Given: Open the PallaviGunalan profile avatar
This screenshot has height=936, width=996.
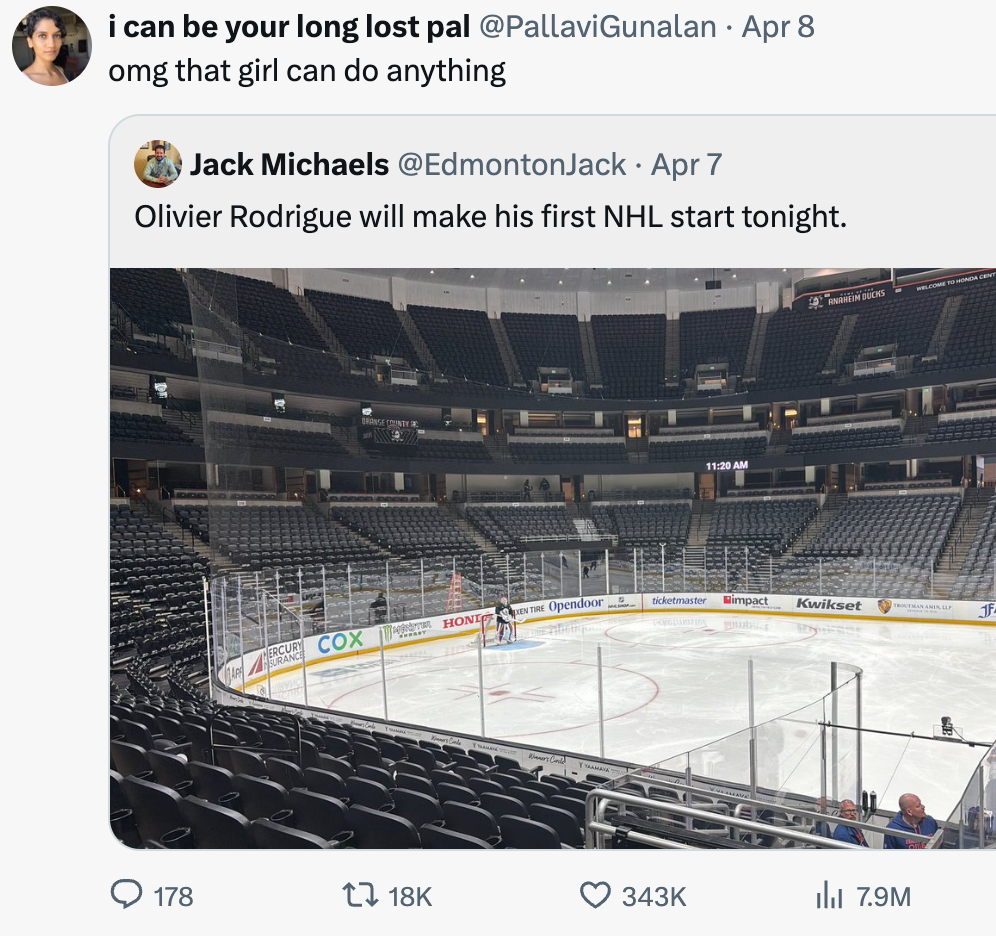Looking at the screenshot, I should coord(52,46).
